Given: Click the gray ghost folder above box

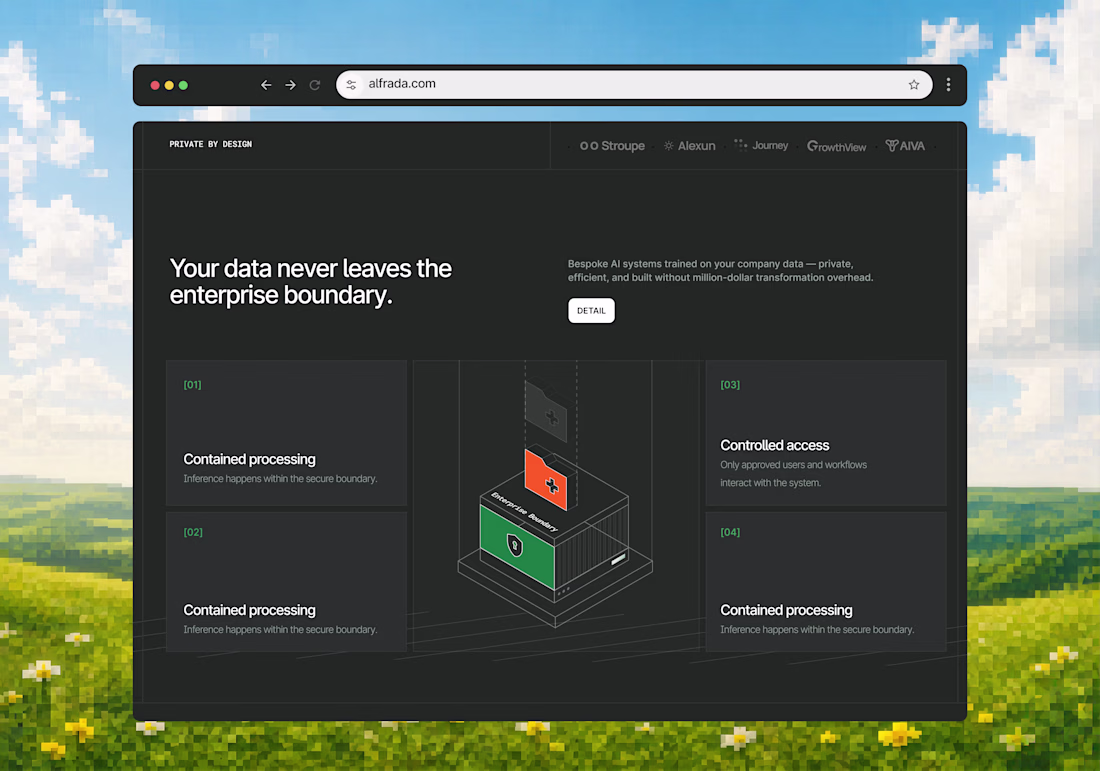Looking at the screenshot, I should coord(546,412).
